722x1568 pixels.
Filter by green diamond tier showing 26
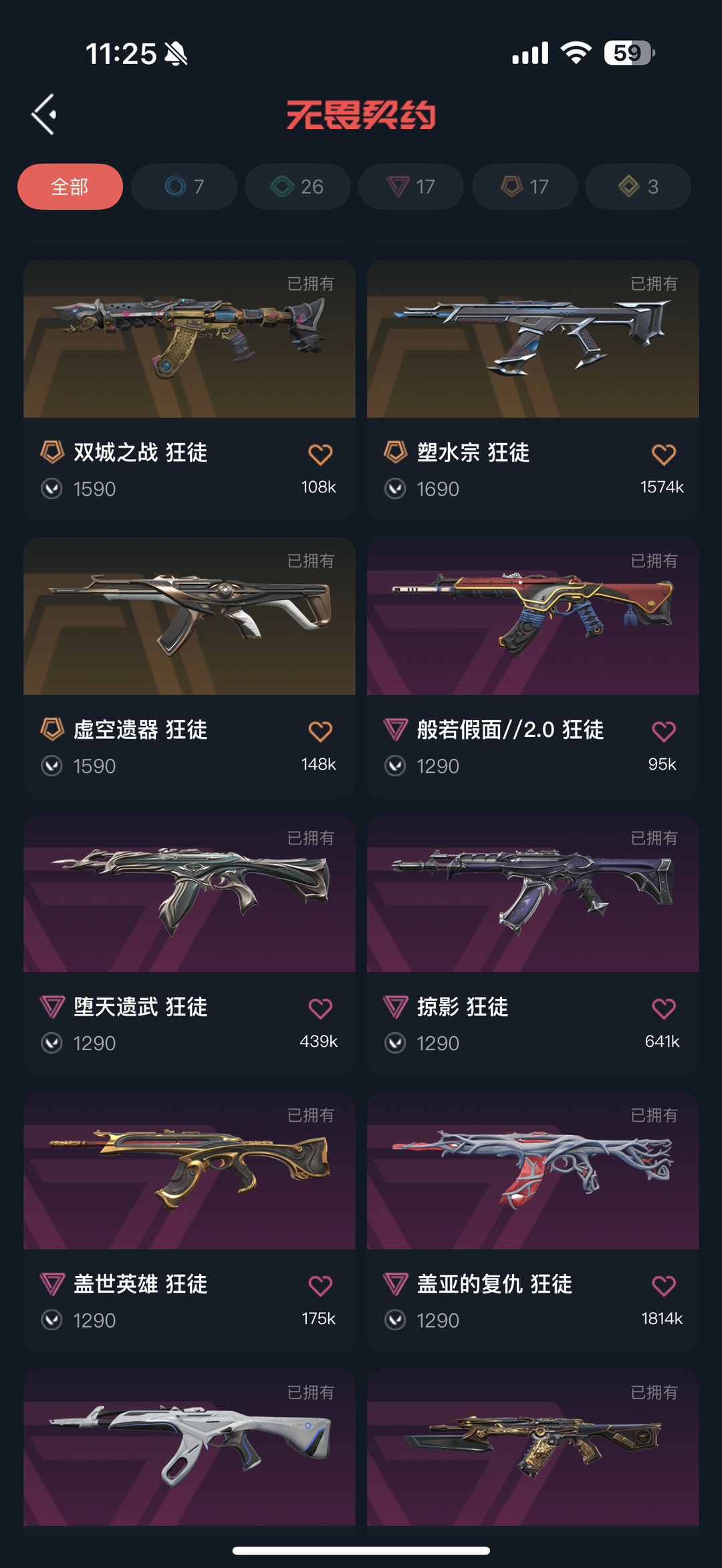pyautogui.click(x=297, y=186)
